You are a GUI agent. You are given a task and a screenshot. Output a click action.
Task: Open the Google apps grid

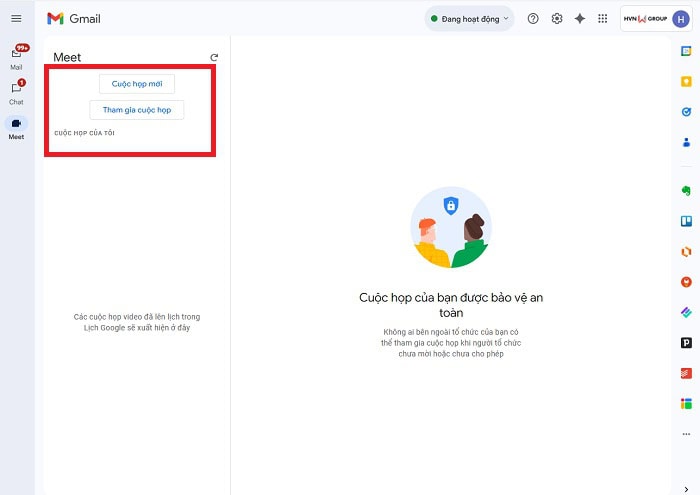coord(602,18)
